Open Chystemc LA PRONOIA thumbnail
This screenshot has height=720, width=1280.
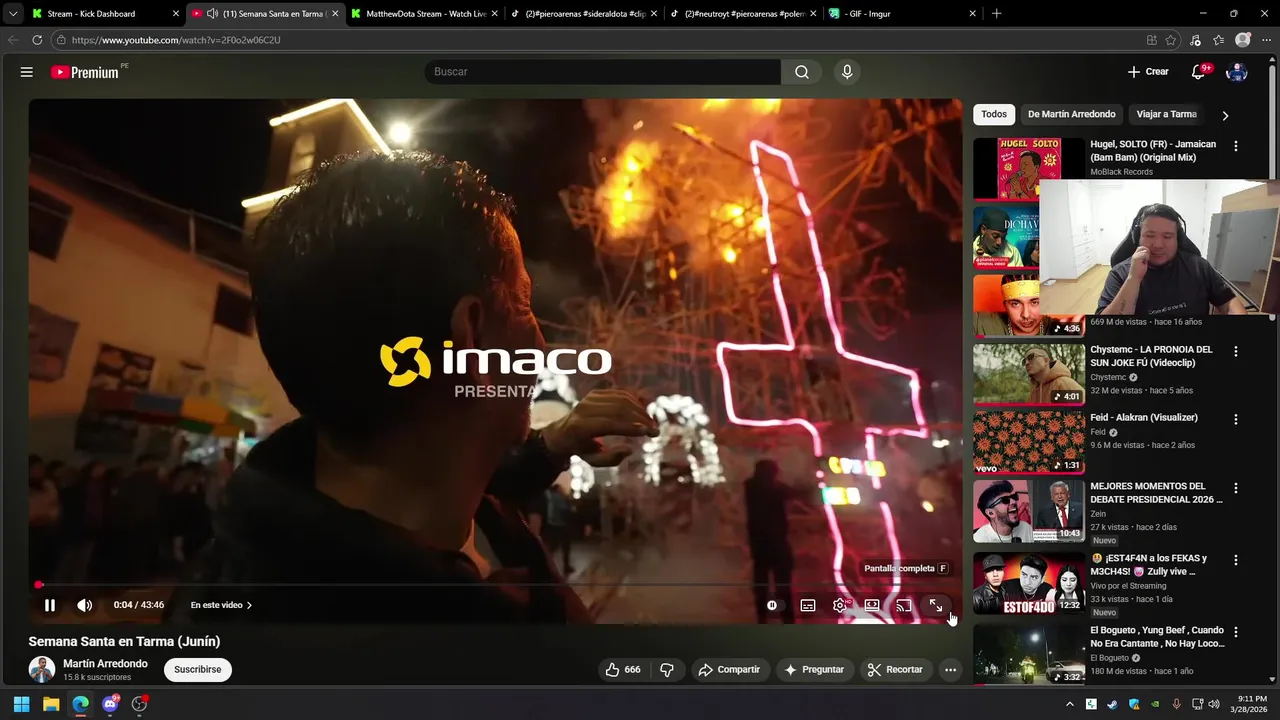[x=1029, y=374]
